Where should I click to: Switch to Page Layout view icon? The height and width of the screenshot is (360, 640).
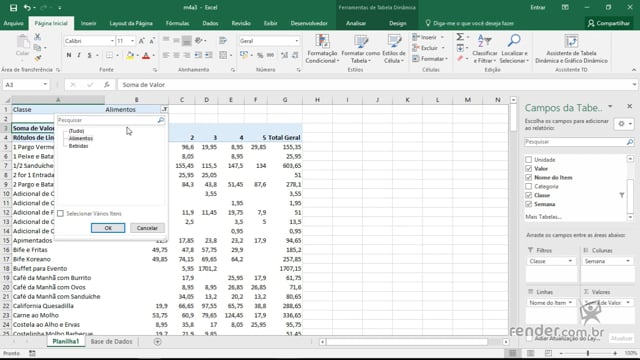[x=530, y=353]
